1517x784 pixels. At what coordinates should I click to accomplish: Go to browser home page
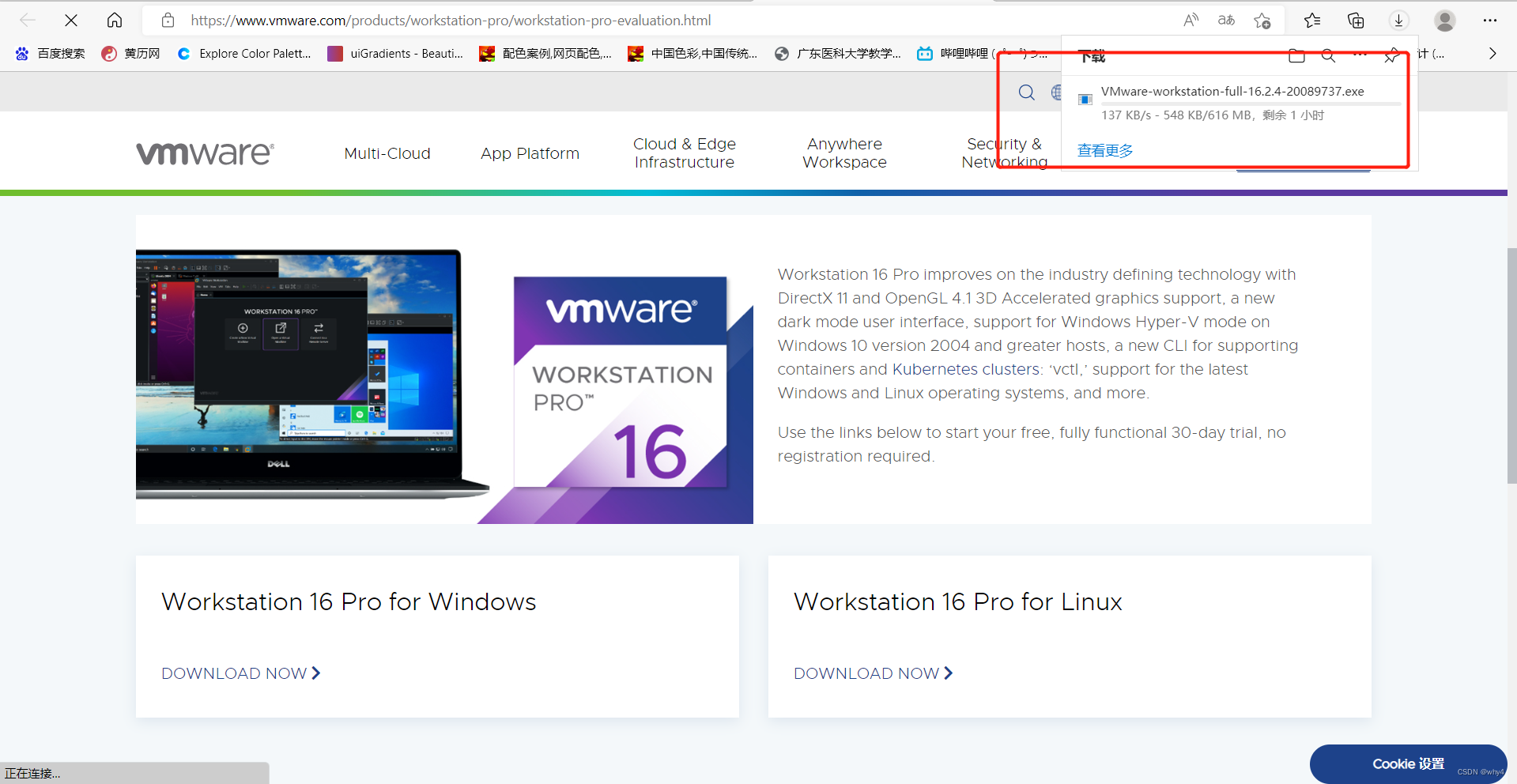pyautogui.click(x=115, y=21)
